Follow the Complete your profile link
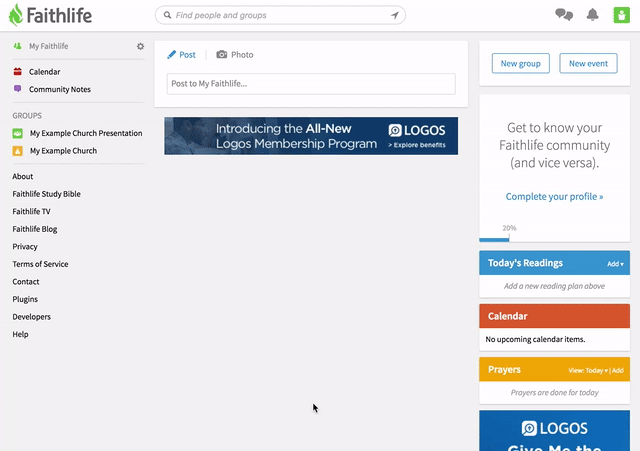Viewport: 640px width, 451px height. click(x=554, y=197)
